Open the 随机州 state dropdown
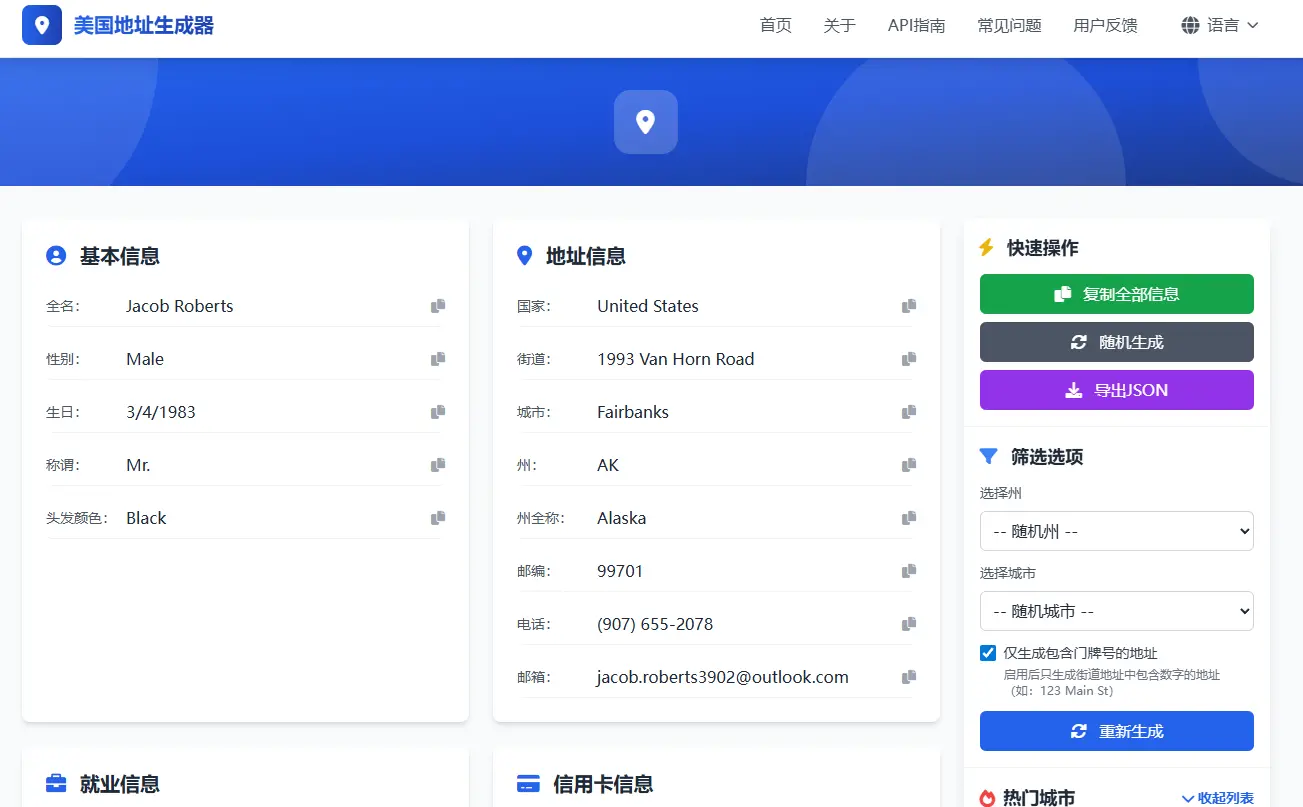This screenshot has height=807, width=1303. click(1116, 531)
